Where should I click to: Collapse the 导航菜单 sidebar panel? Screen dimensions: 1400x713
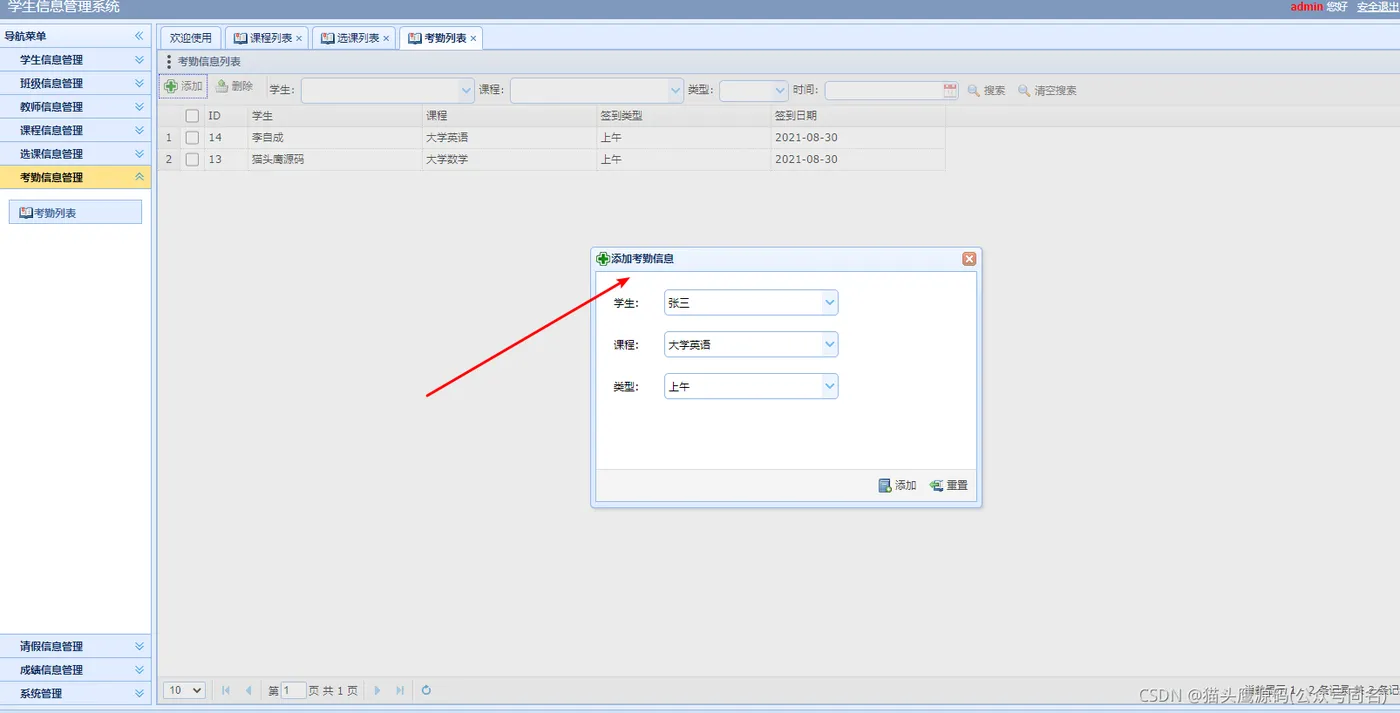tap(139, 36)
